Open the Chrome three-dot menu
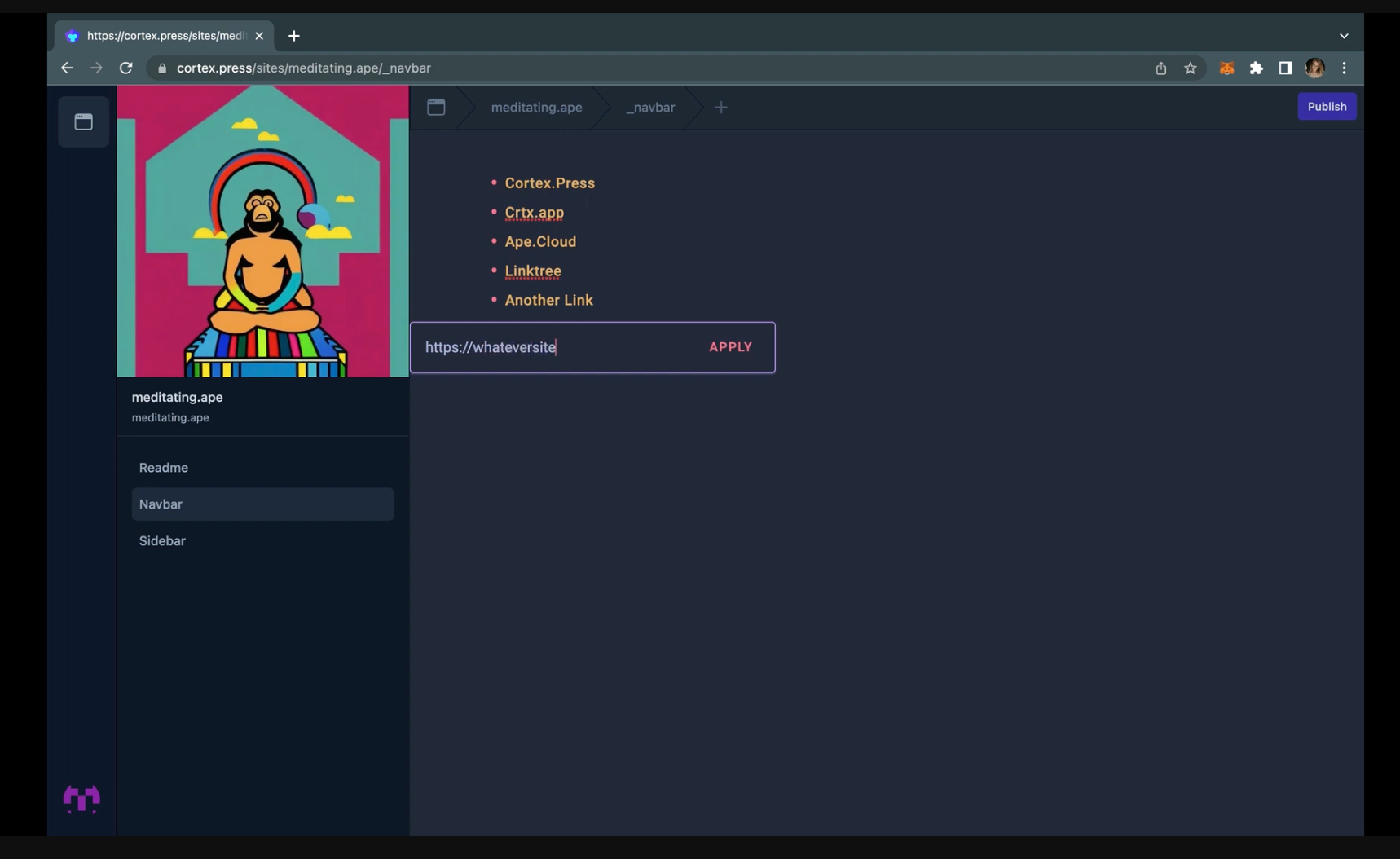This screenshot has height=859, width=1400. (x=1344, y=68)
